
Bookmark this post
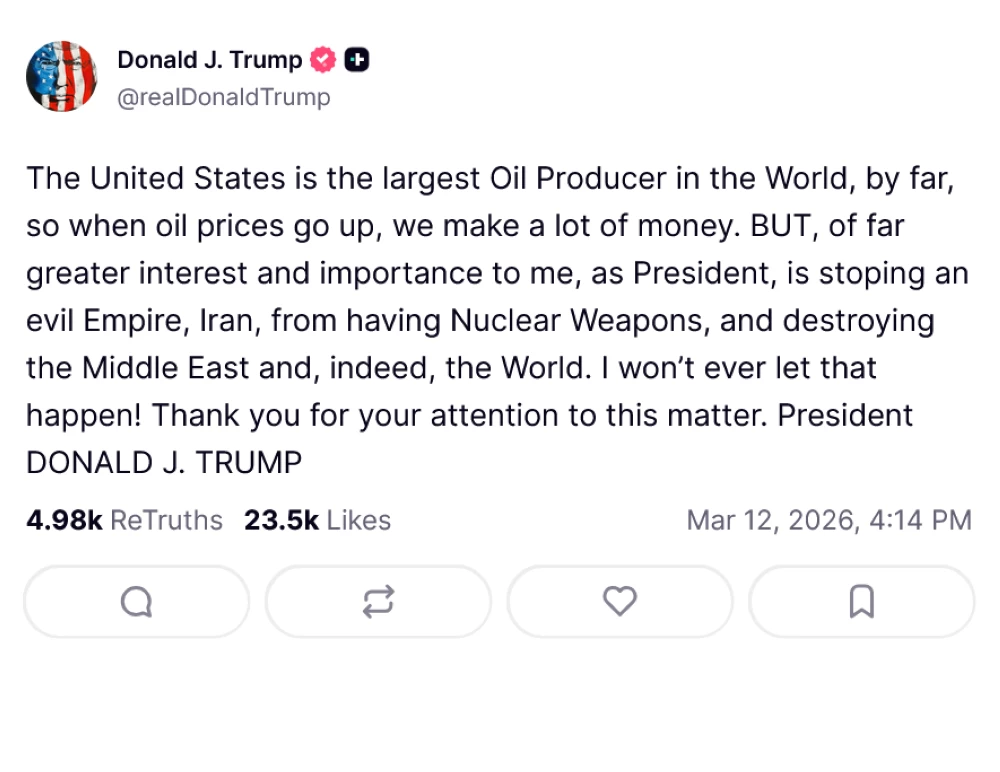[x=861, y=602]
